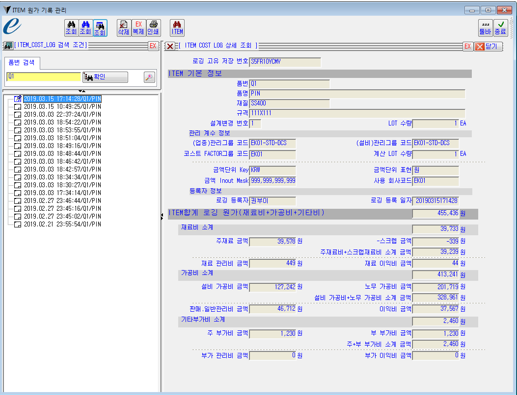Click the 로깅 고유 저장 번호 field
The height and width of the screenshot is (395, 517).
(285, 62)
